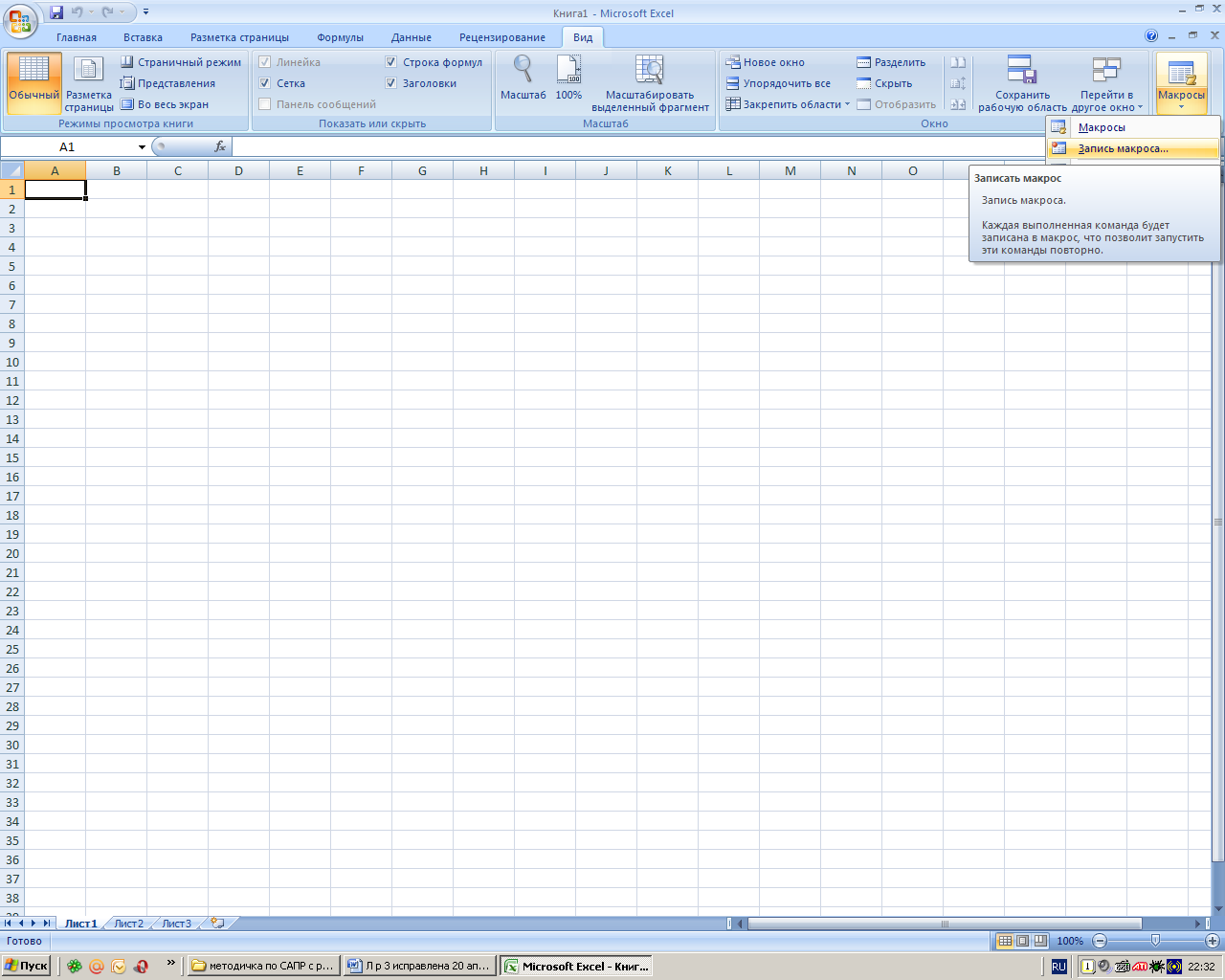Click the reset window position icon
The width and height of the screenshot is (1225, 980).
tap(958, 104)
